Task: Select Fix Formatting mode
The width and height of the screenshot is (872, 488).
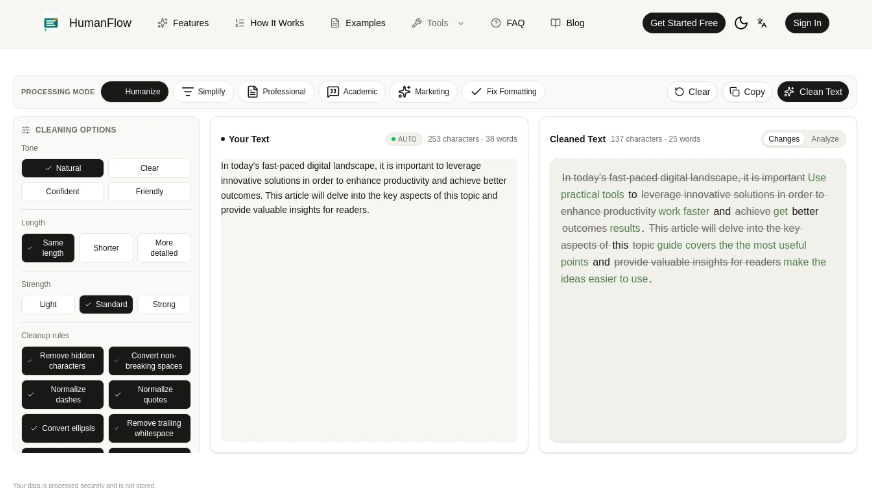Action: pyautogui.click(x=503, y=92)
